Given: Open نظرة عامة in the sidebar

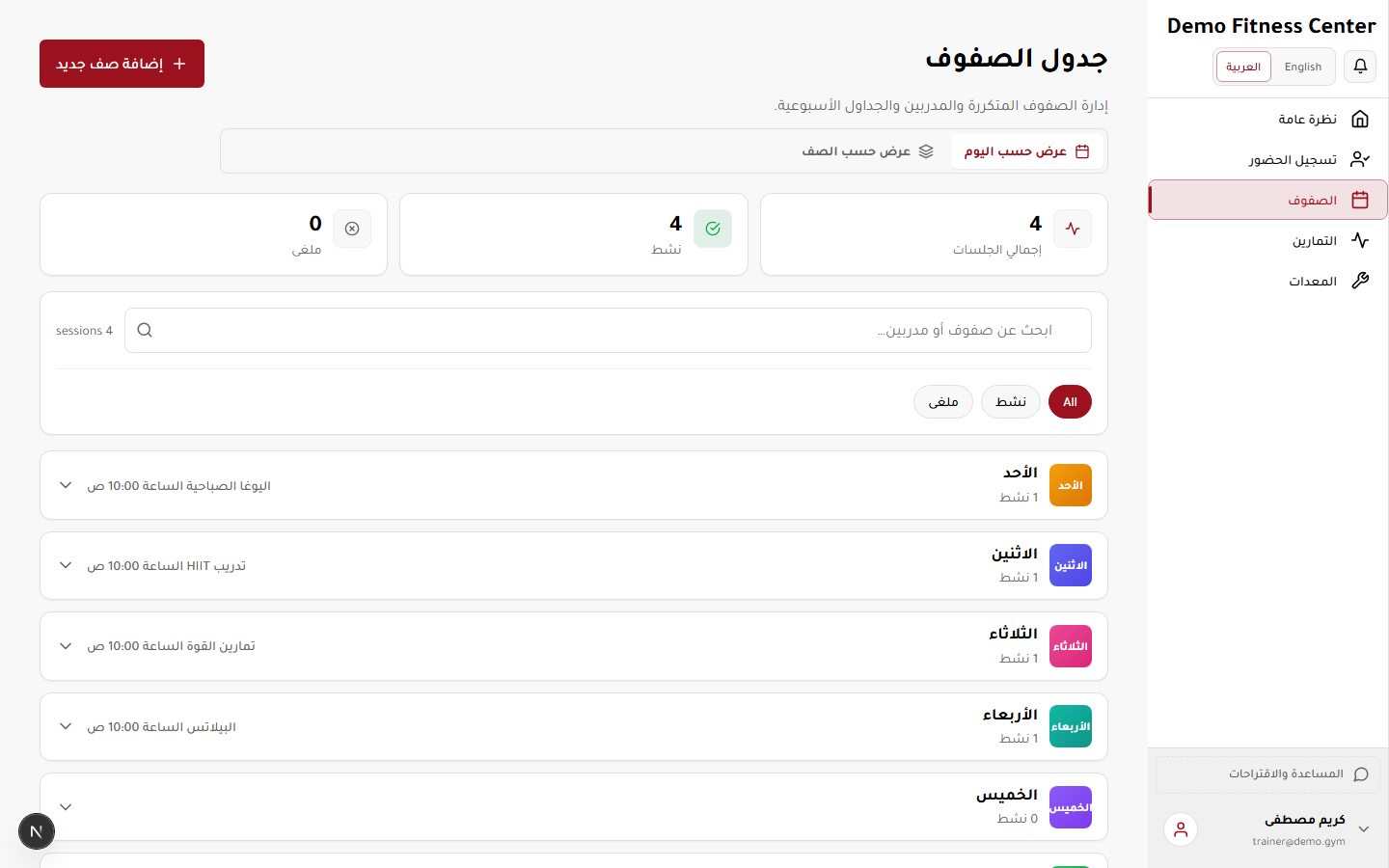Looking at the screenshot, I should click(x=1267, y=119).
